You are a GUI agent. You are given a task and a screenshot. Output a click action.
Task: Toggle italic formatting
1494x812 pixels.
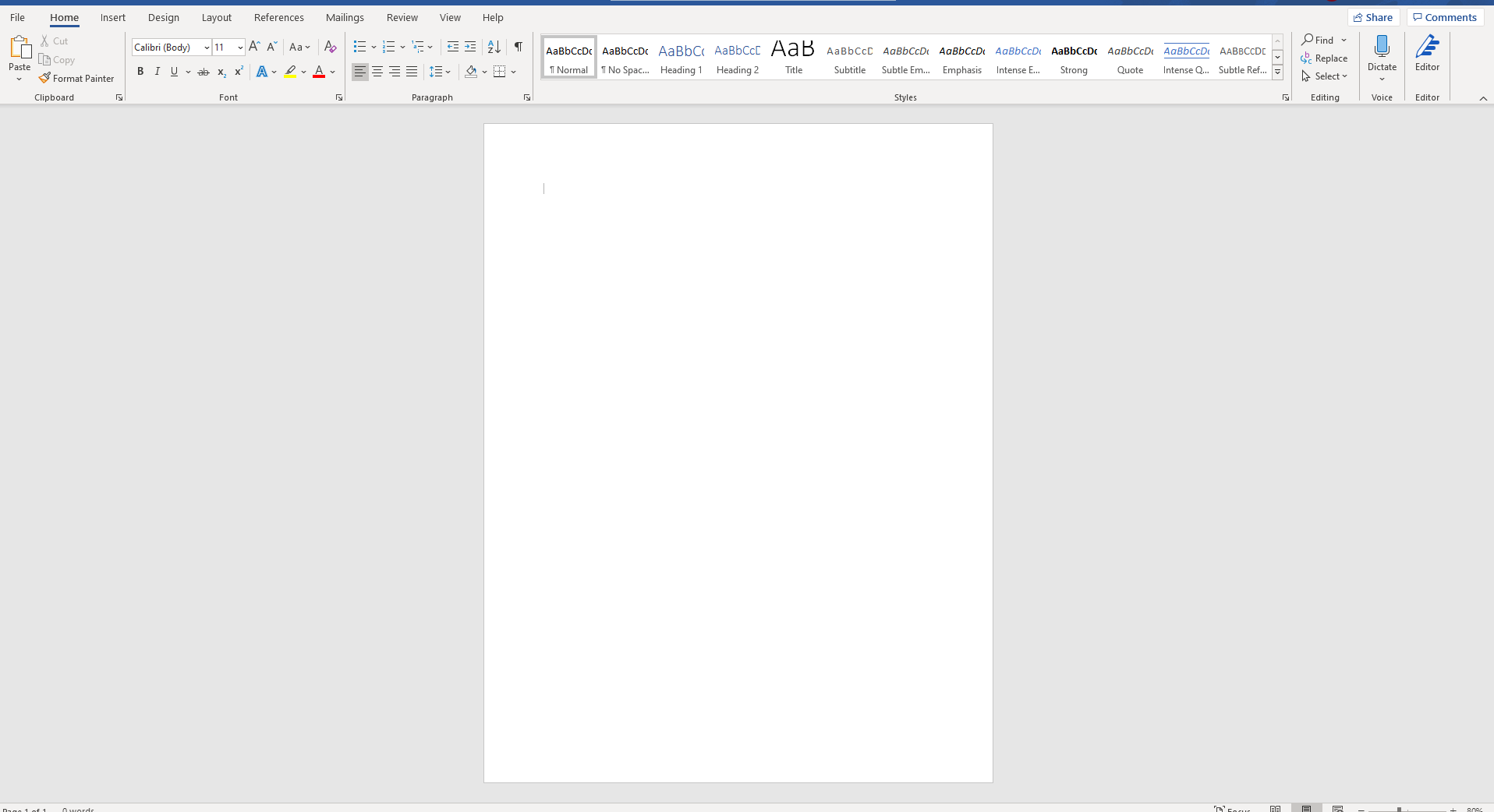click(158, 72)
